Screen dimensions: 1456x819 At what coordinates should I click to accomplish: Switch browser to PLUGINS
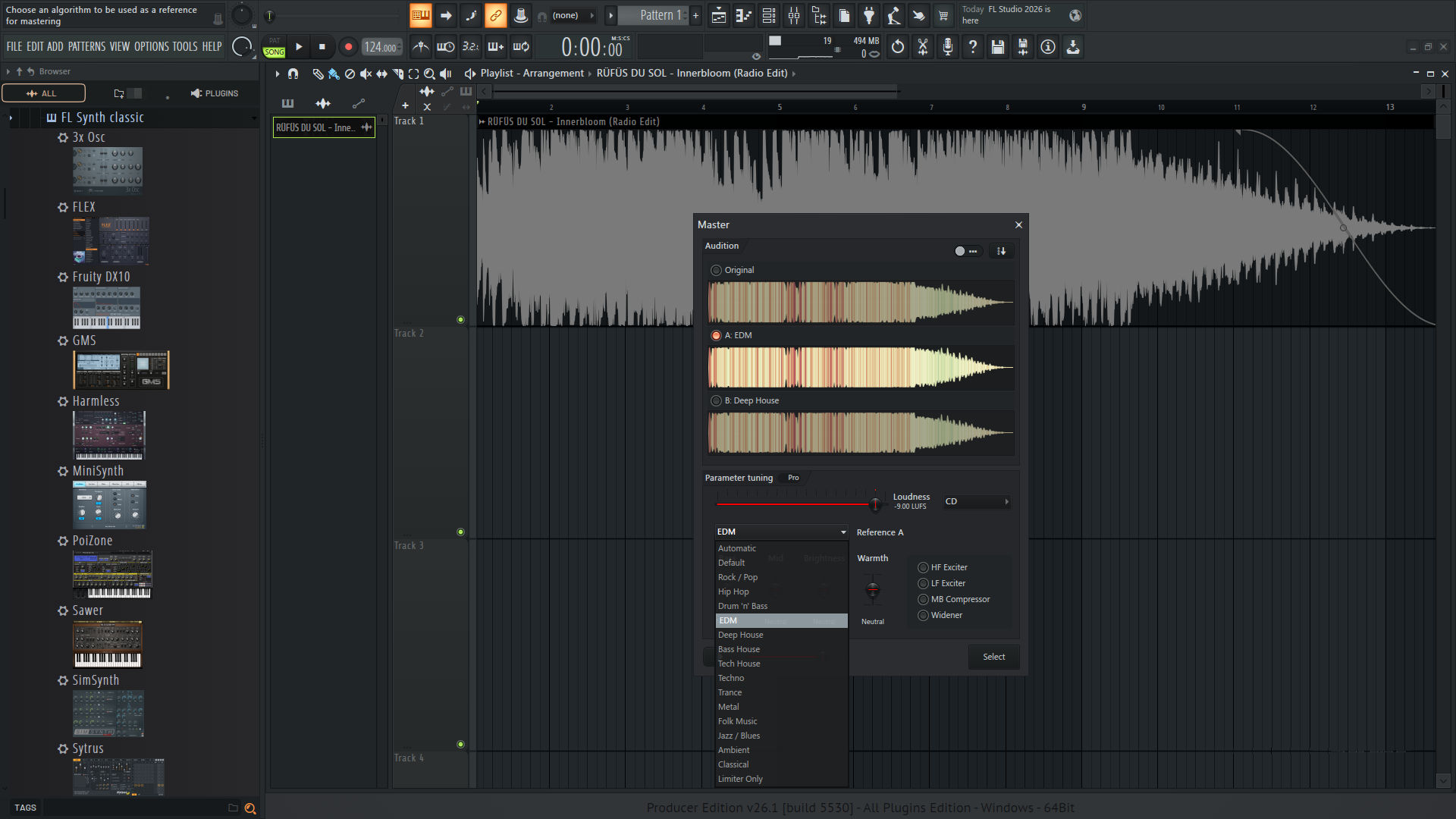pyautogui.click(x=215, y=93)
